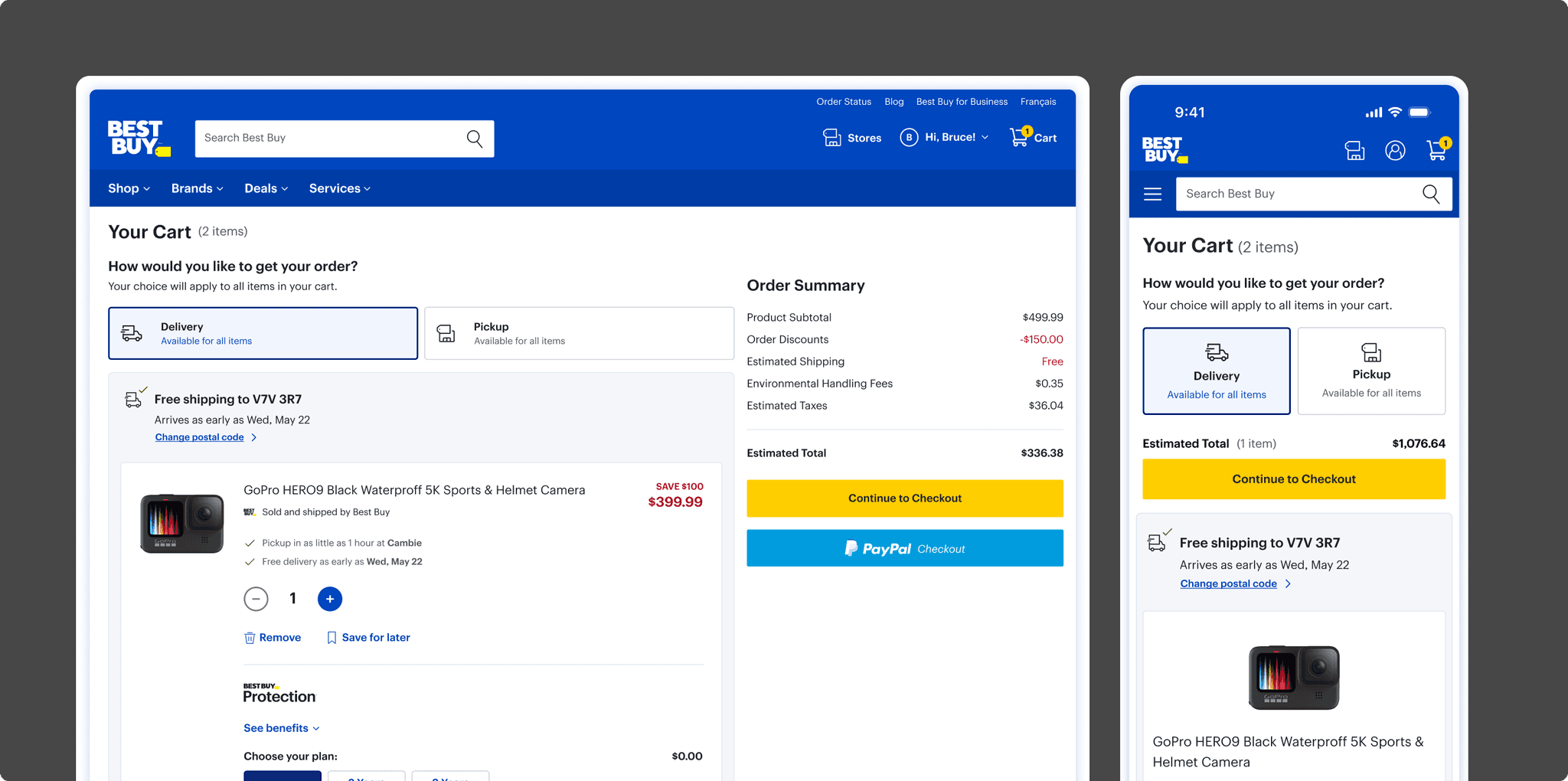Tap mobile Search Best Buy field
Viewport: 1568px width, 781px height.
point(1314,194)
